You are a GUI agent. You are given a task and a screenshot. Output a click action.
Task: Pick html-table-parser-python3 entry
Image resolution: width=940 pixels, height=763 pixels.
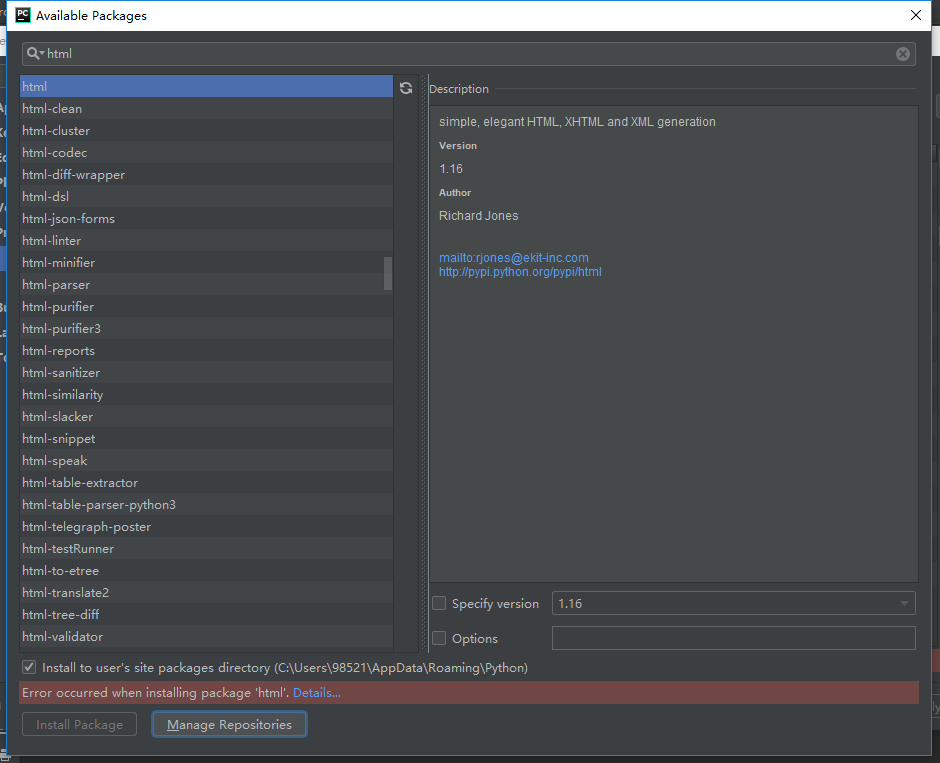coord(206,505)
